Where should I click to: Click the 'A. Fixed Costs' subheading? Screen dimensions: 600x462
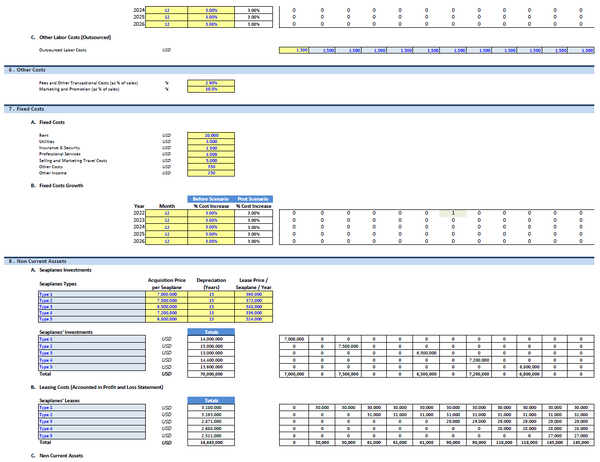point(48,122)
